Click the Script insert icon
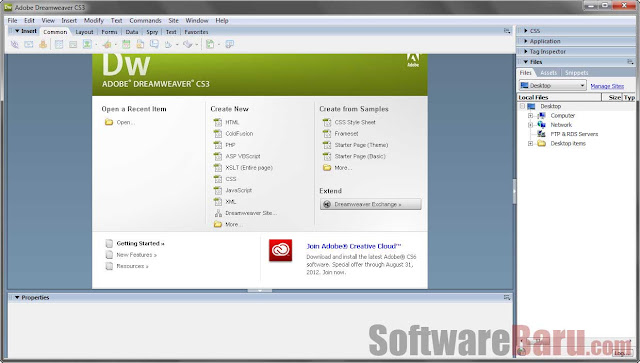This screenshot has width=640, height=363. click(x=187, y=45)
